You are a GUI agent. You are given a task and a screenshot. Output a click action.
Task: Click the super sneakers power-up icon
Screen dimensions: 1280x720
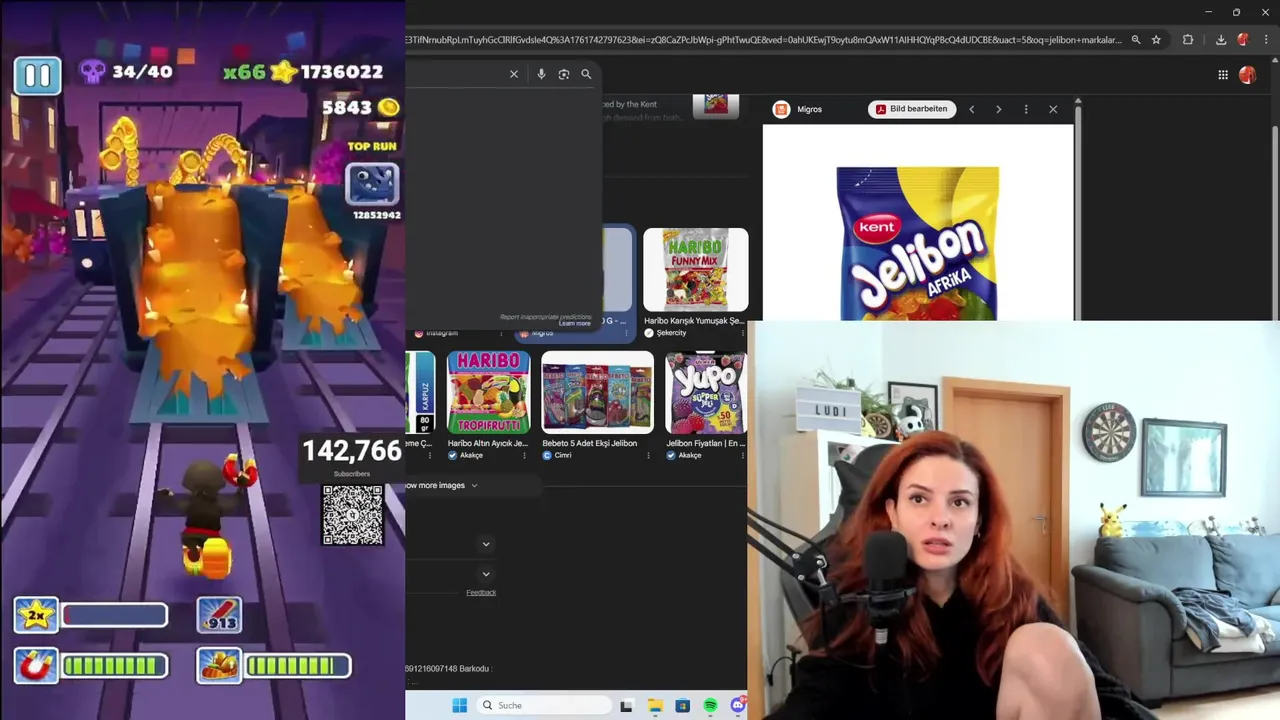pyautogui.click(x=218, y=665)
